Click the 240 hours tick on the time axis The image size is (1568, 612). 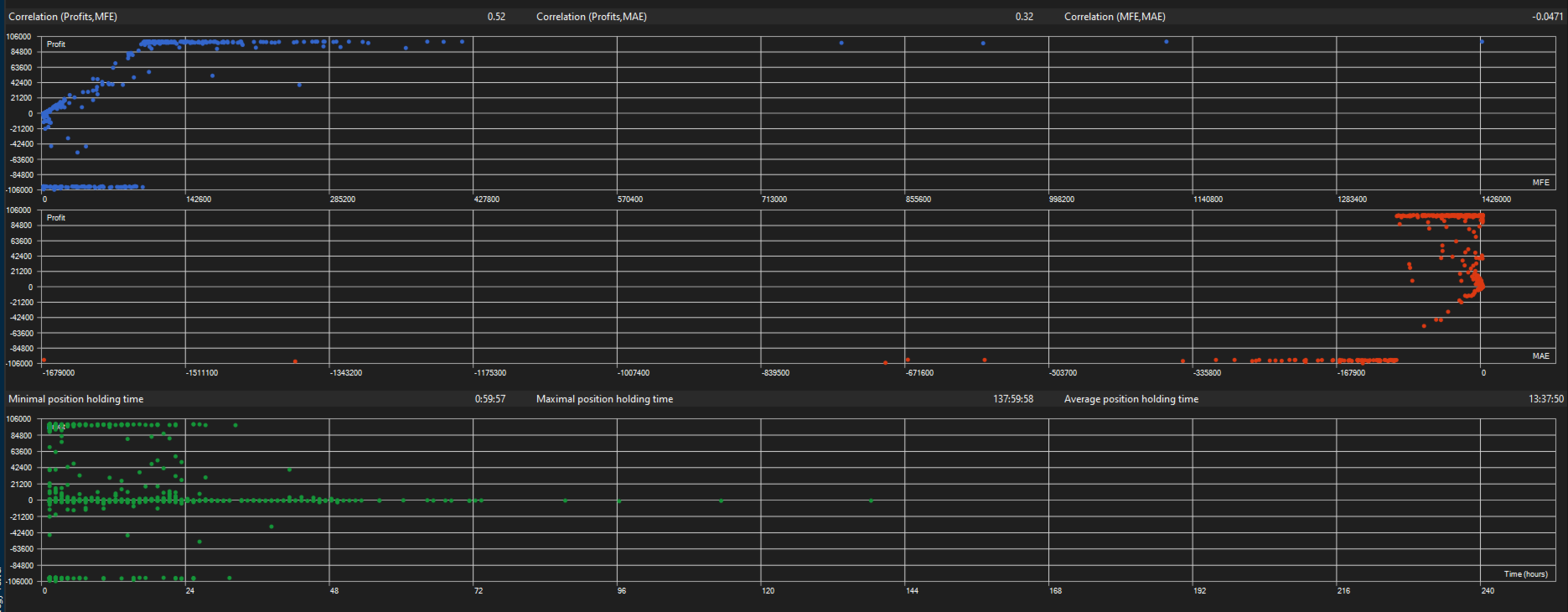pos(1488,591)
